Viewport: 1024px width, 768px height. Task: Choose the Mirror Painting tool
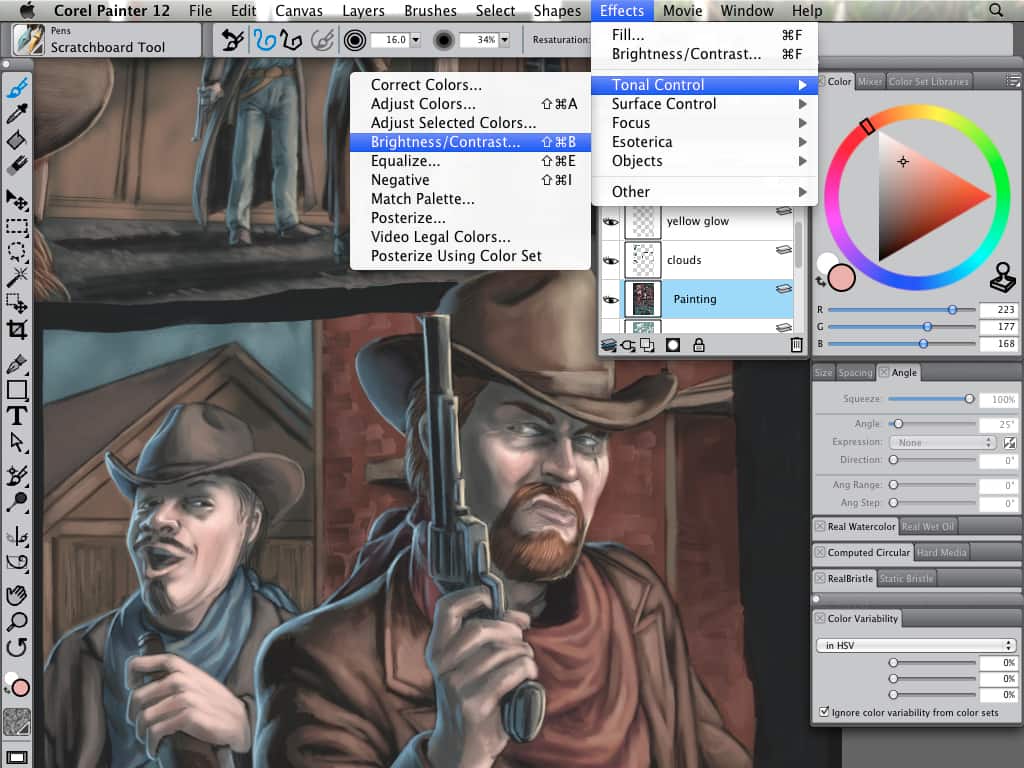(17, 537)
